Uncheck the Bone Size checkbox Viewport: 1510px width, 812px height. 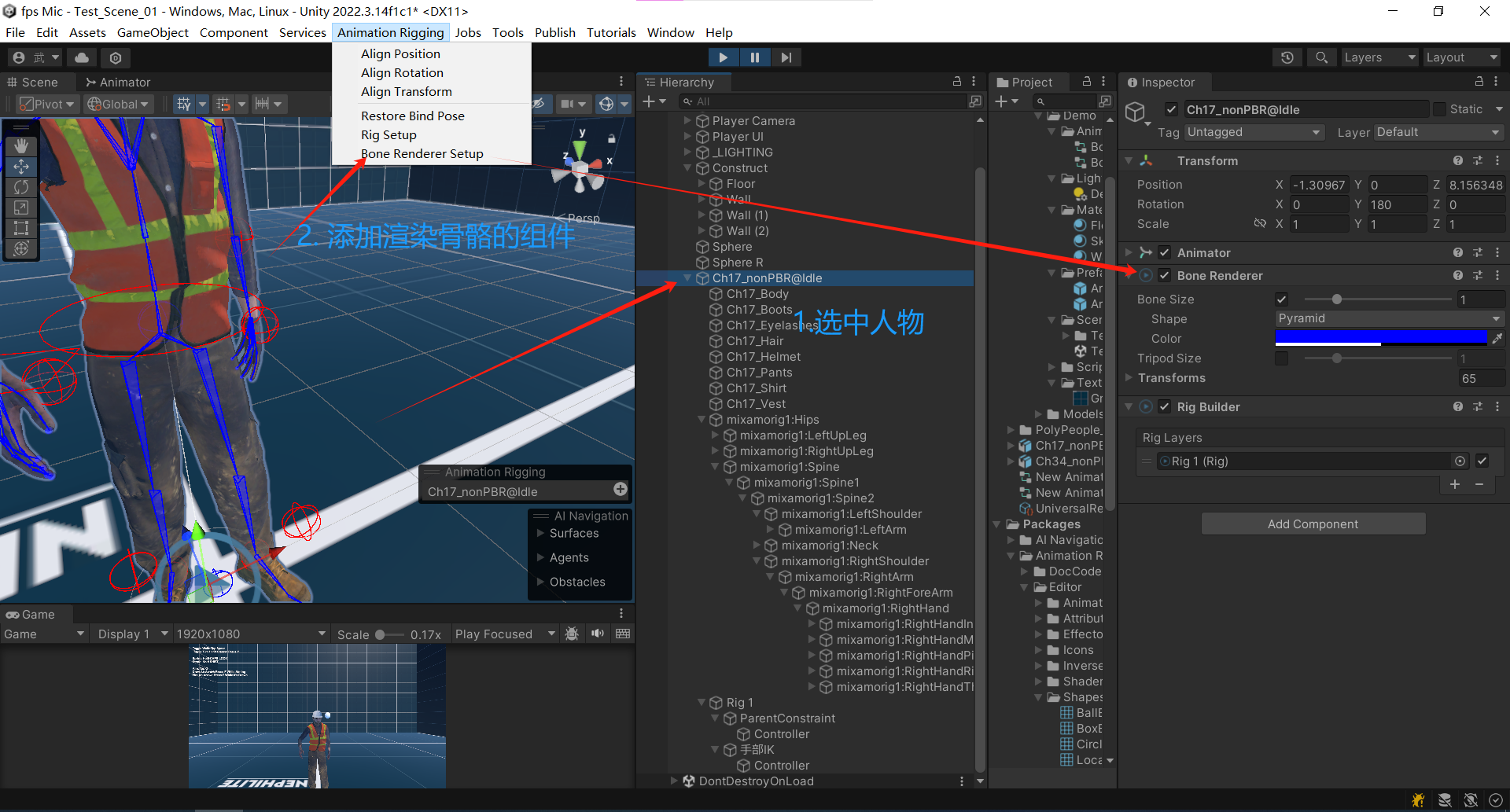click(x=1282, y=299)
